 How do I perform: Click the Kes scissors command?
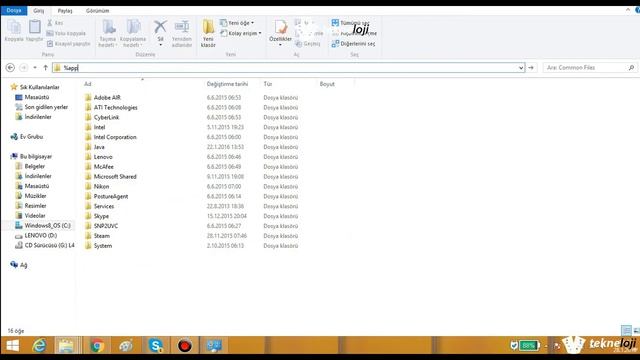(x=55, y=23)
